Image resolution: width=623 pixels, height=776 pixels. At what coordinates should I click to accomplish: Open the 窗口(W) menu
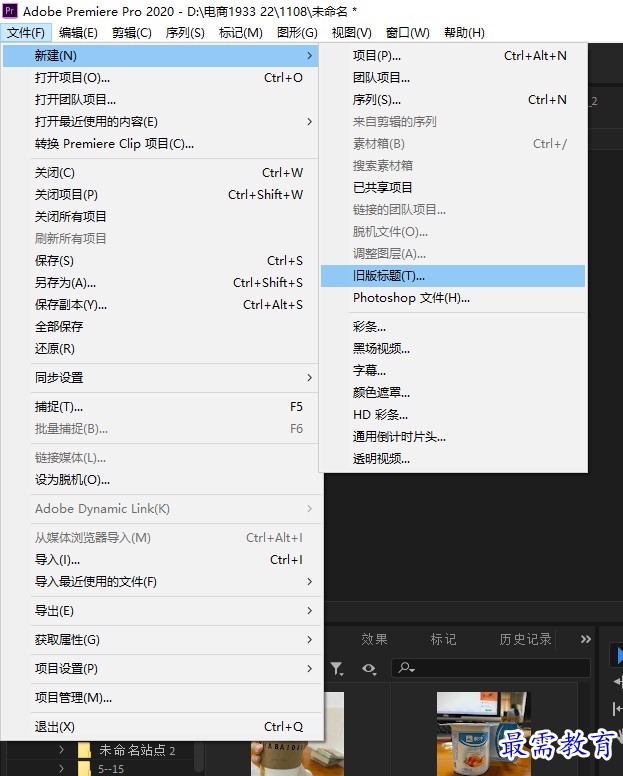[x=407, y=33]
